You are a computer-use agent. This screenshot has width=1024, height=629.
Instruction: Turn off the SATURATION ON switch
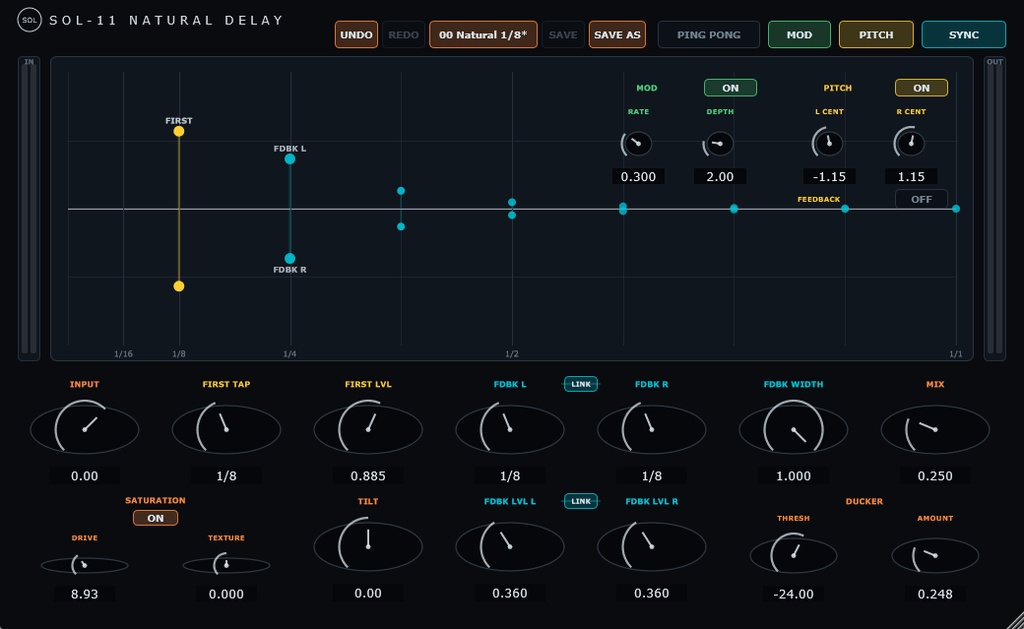pos(155,518)
